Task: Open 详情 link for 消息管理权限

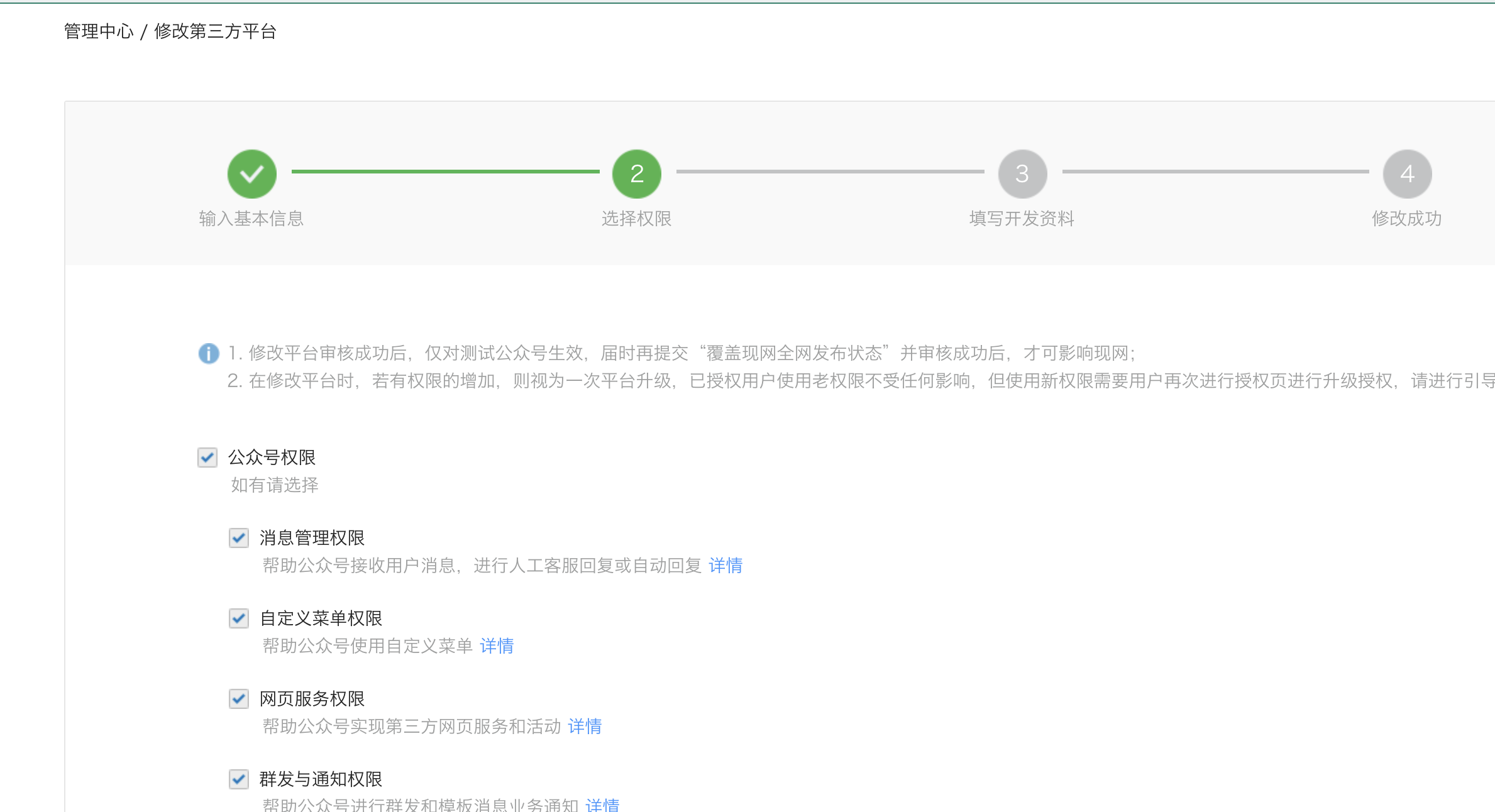Action: [x=725, y=566]
